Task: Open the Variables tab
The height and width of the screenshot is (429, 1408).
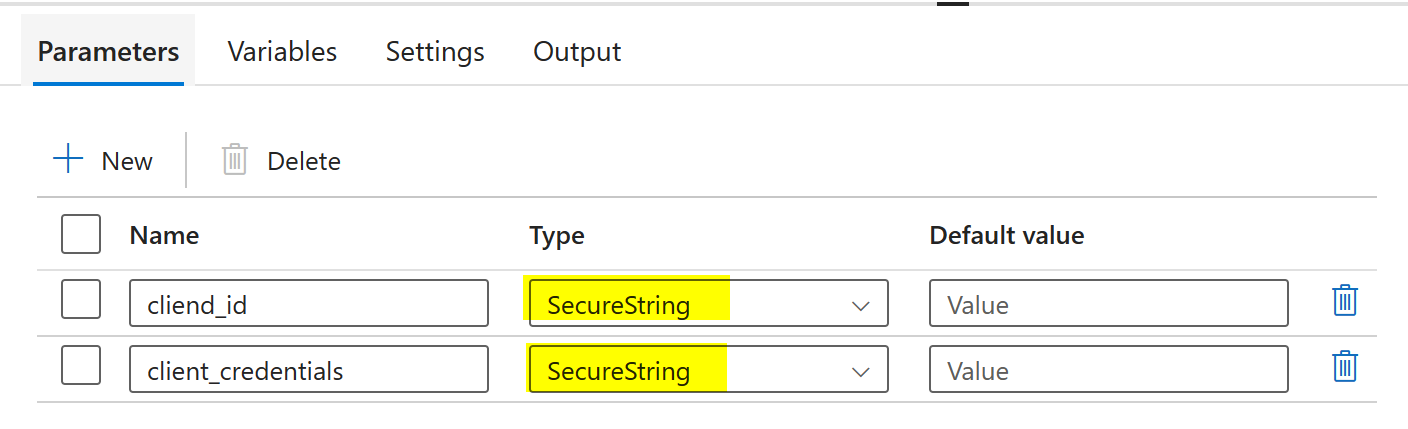Action: click(282, 52)
